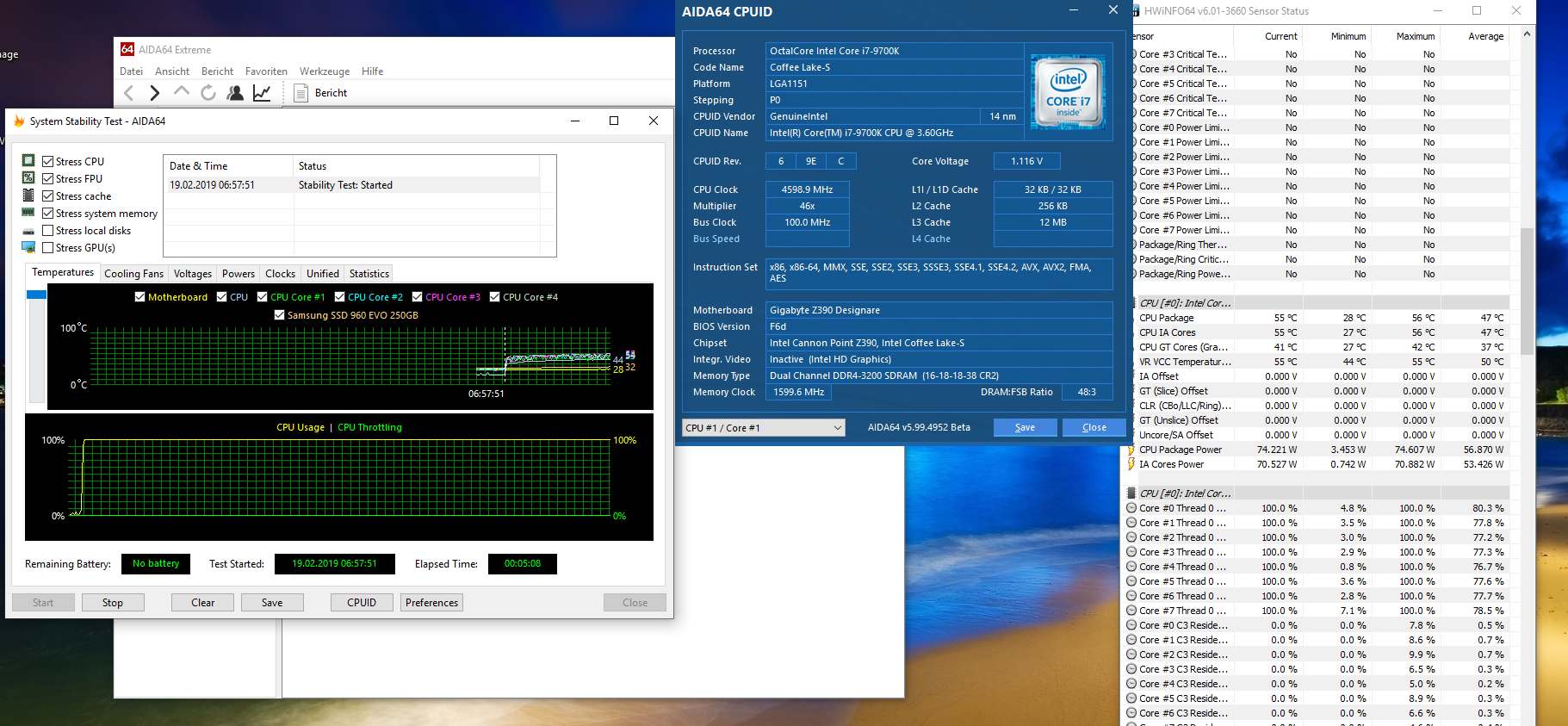Screen dimensions: 1568x726
Task: Click Close in AIDA64 CPUID window
Action: (x=1094, y=427)
